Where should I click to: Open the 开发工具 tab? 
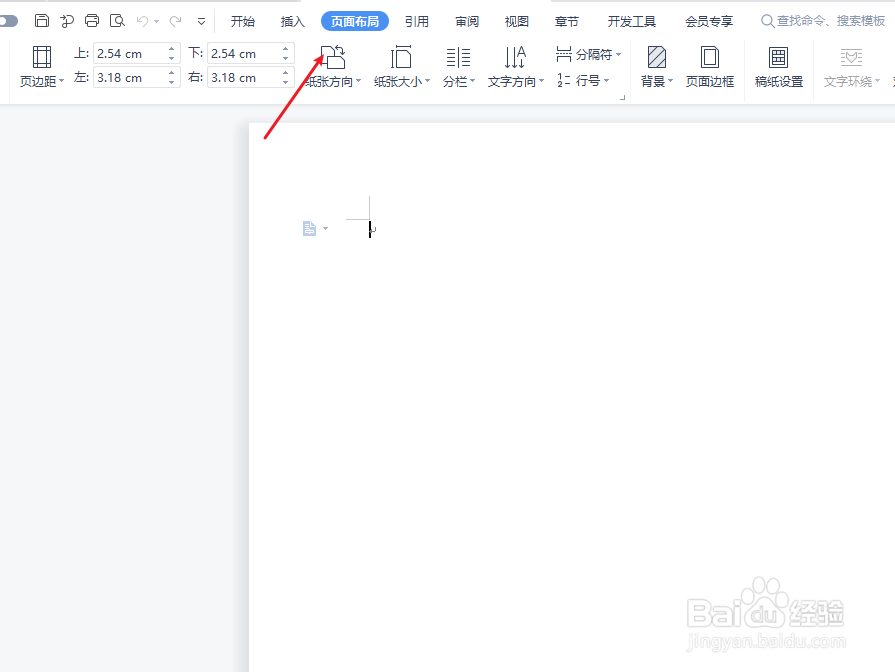[x=632, y=22]
